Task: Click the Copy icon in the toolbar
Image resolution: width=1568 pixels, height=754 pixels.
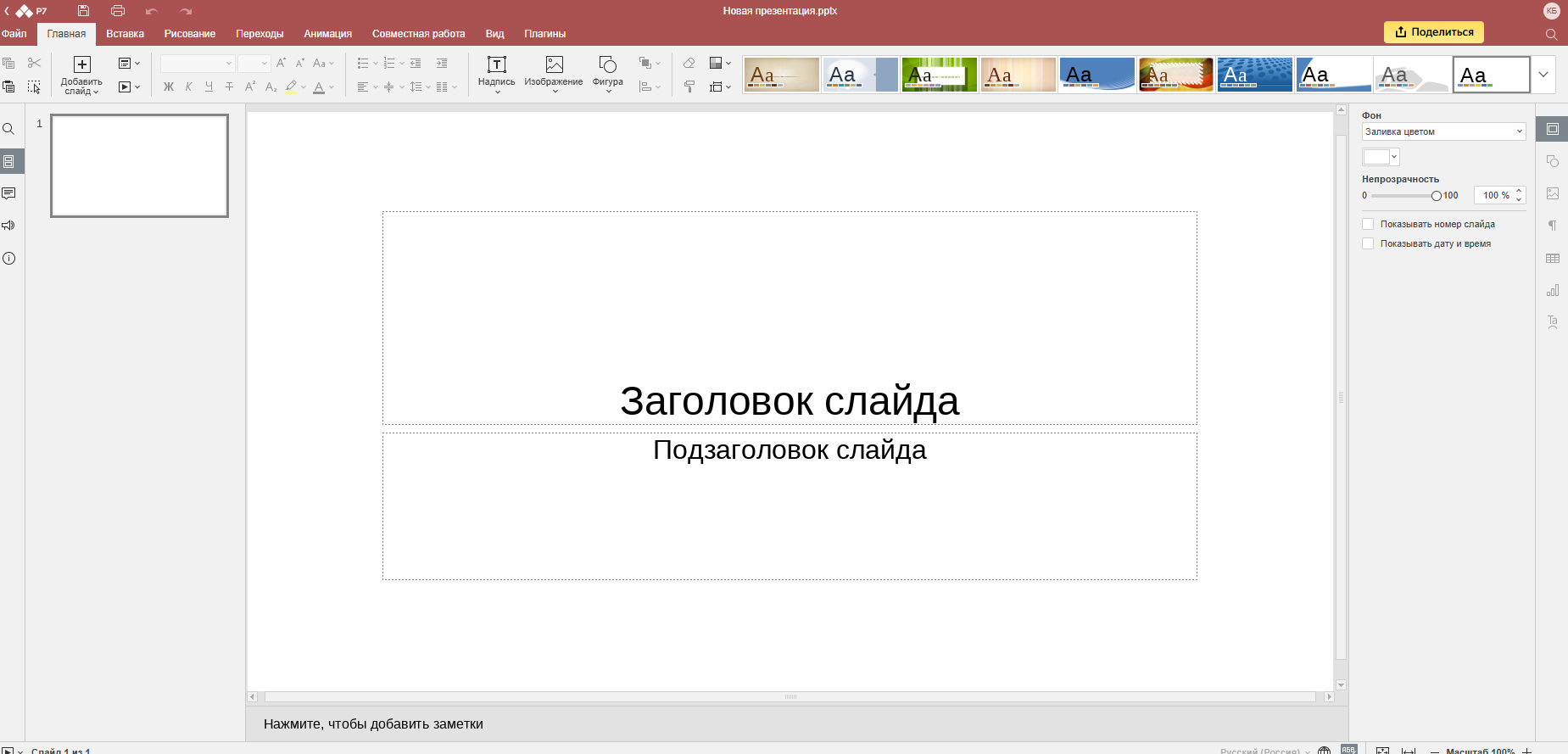Action: point(8,63)
